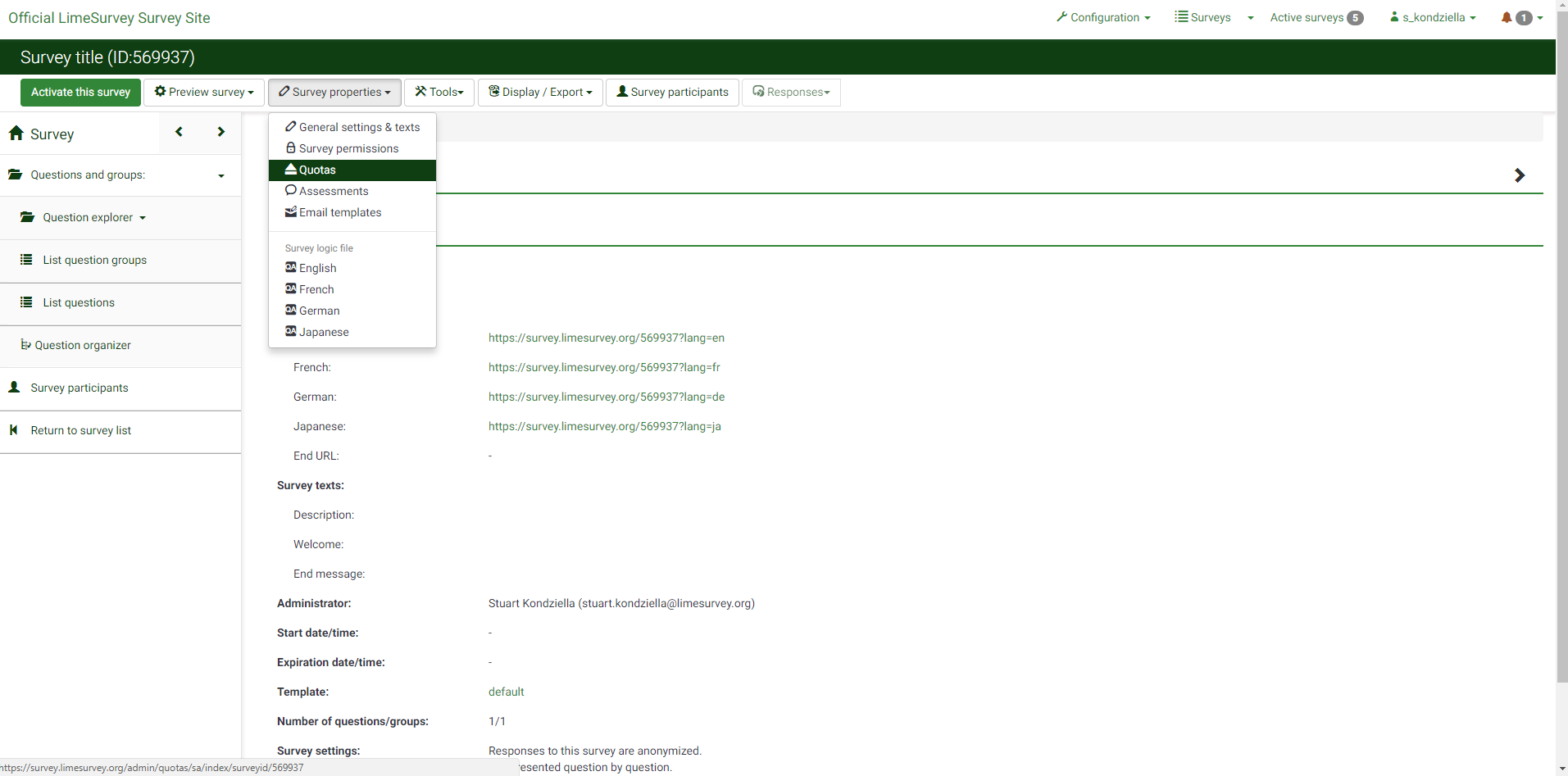
Task: Open the Configuration menu
Action: click(x=1103, y=17)
